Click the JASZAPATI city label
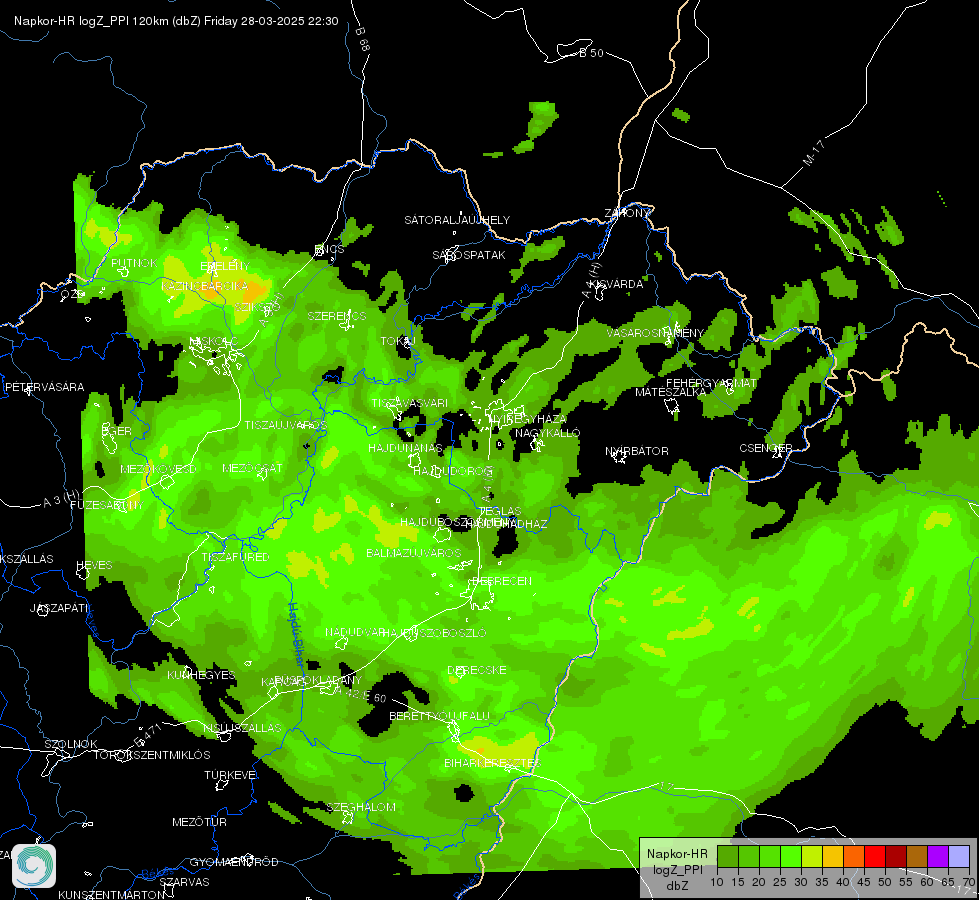Image resolution: width=979 pixels, height=900 pixels. [60, 608]
